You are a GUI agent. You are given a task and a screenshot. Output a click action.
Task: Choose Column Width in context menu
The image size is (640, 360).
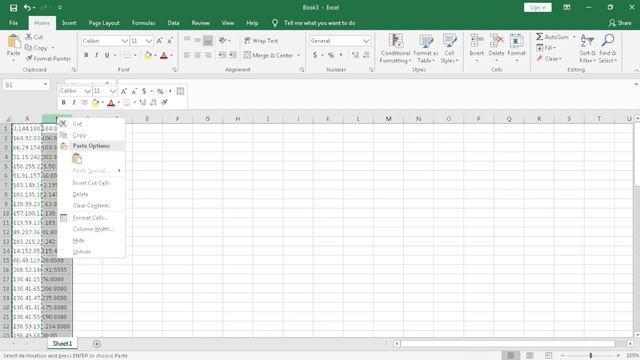click(91, 229)
